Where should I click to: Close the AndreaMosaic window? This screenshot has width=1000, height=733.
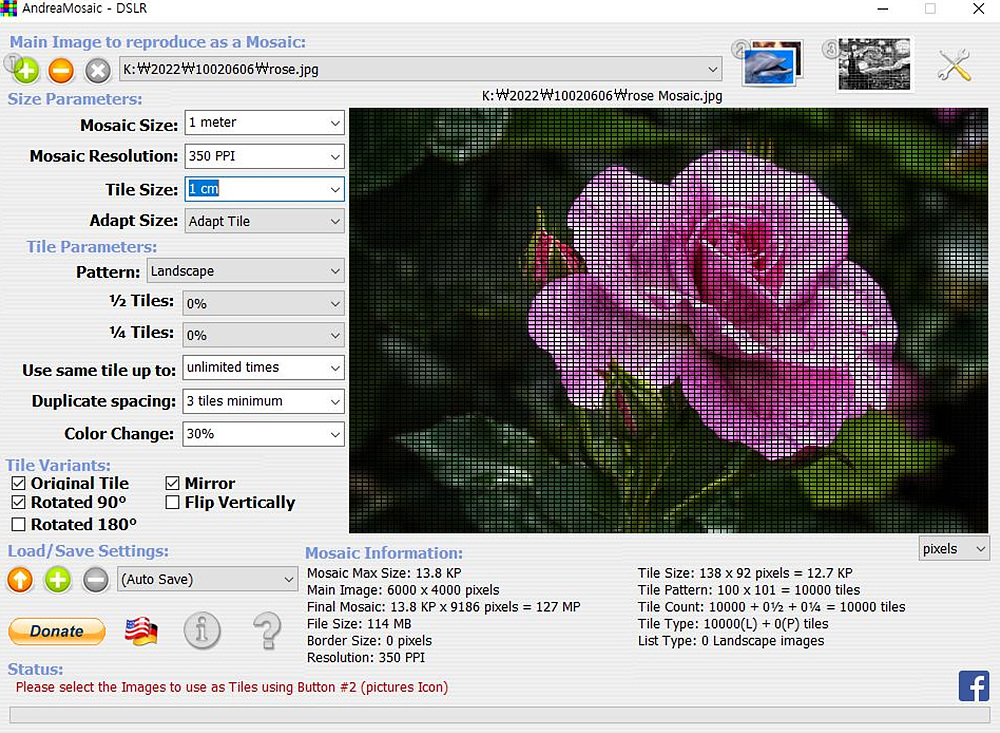pos(978,9)
